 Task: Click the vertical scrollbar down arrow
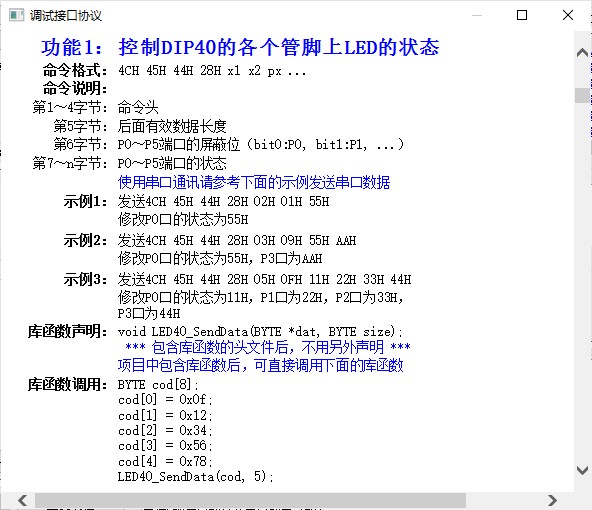pyautogui.click(x=583, y=470)
